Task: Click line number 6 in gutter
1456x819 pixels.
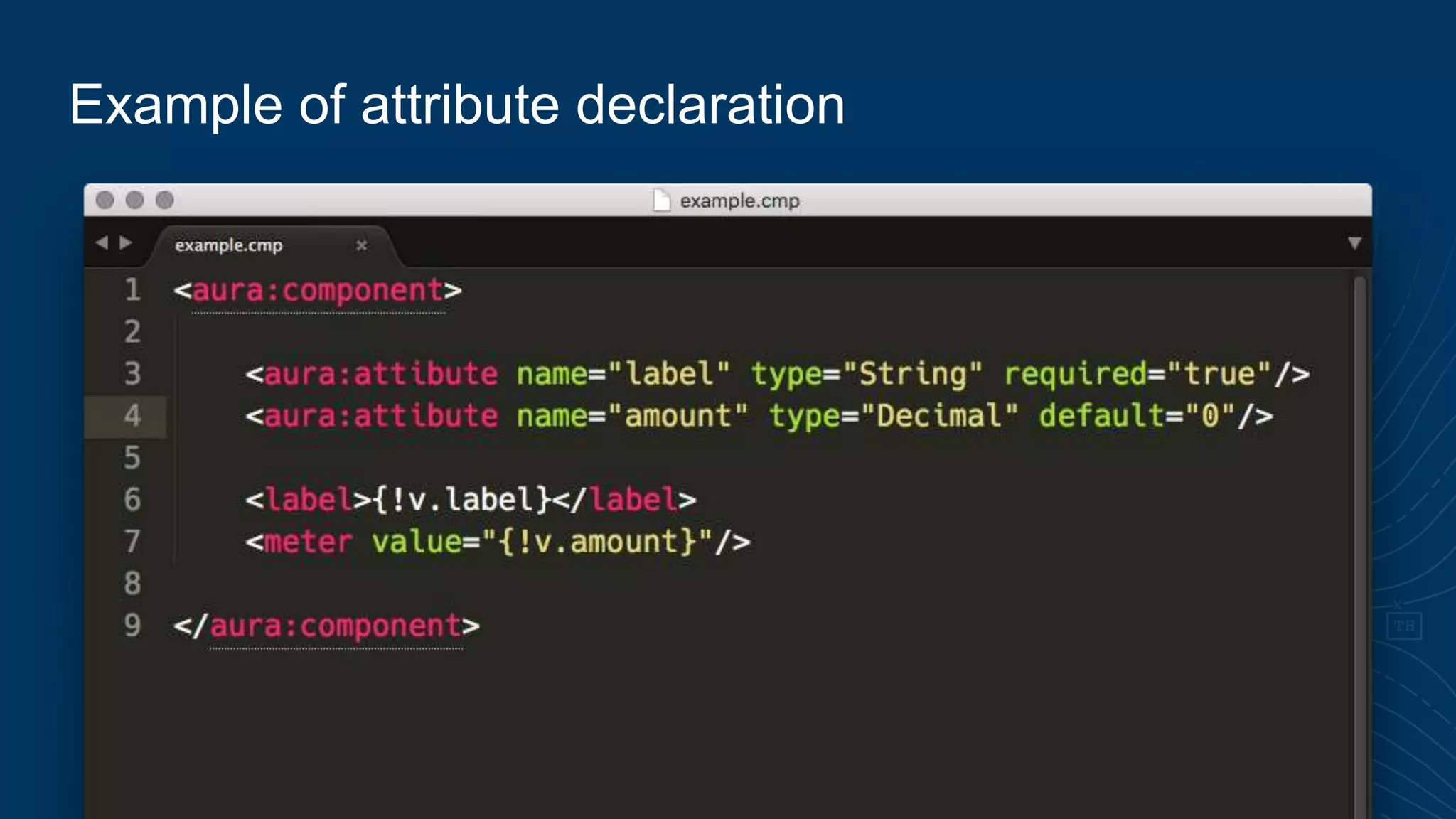Action: pos(132,500)
